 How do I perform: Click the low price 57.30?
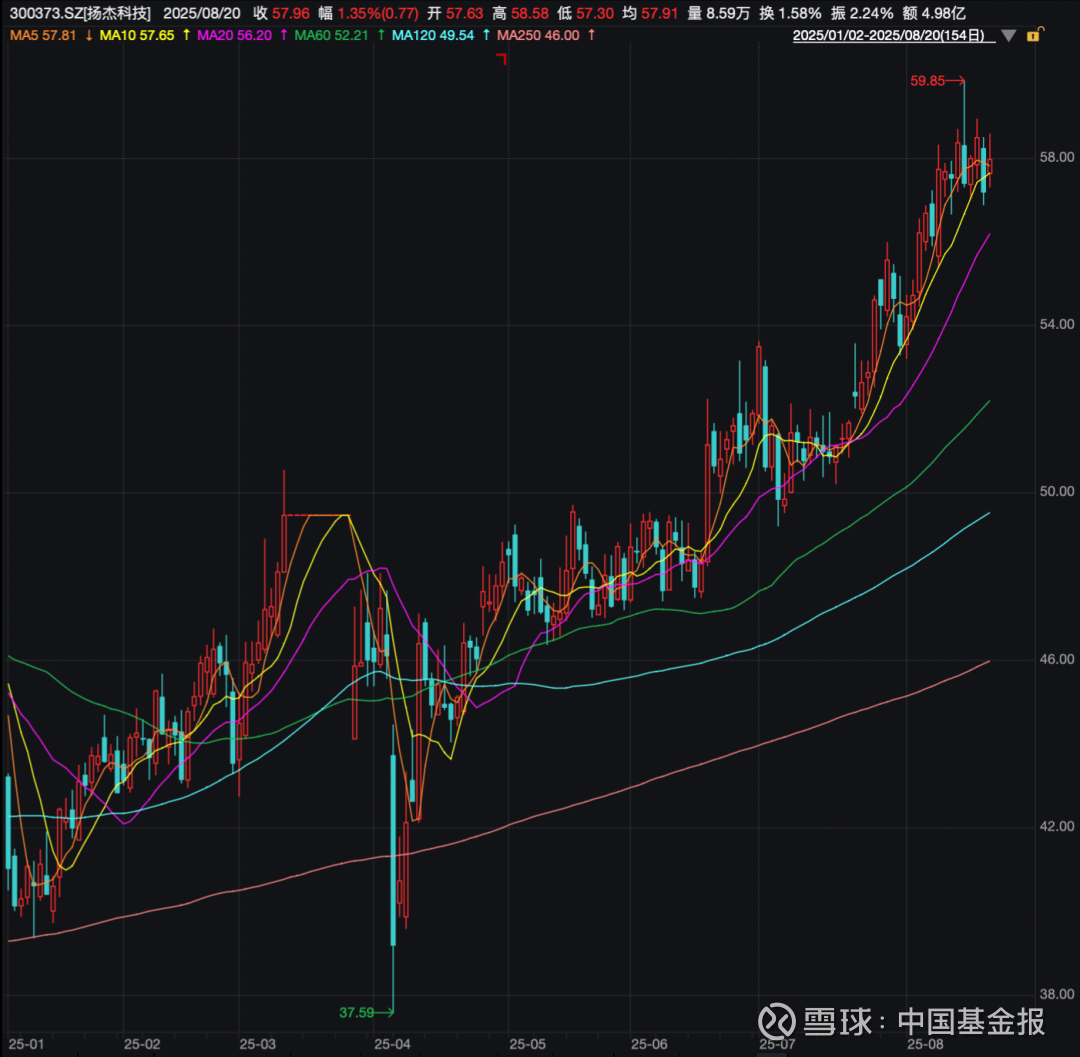(594, 13)
